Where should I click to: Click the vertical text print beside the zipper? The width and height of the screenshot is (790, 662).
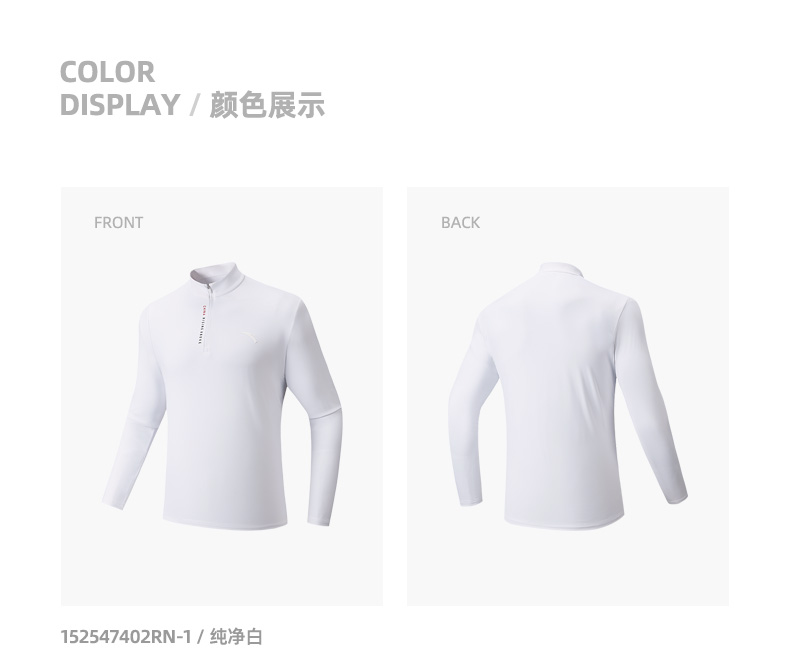point(200,325)
